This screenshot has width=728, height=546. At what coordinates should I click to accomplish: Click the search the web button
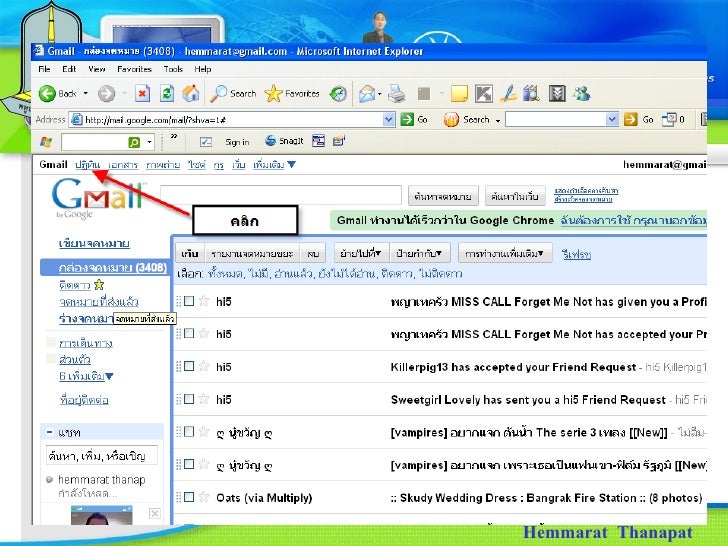coord(515,196)
